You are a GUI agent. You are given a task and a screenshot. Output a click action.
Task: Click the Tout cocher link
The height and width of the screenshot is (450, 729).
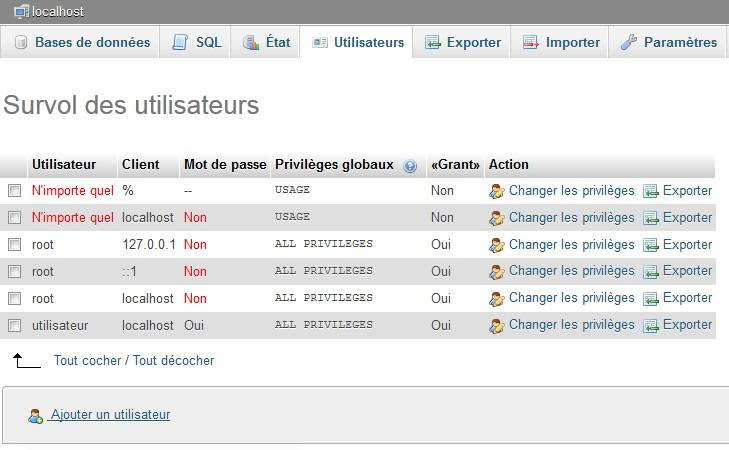pyautogui.click(x=88, y=360)
